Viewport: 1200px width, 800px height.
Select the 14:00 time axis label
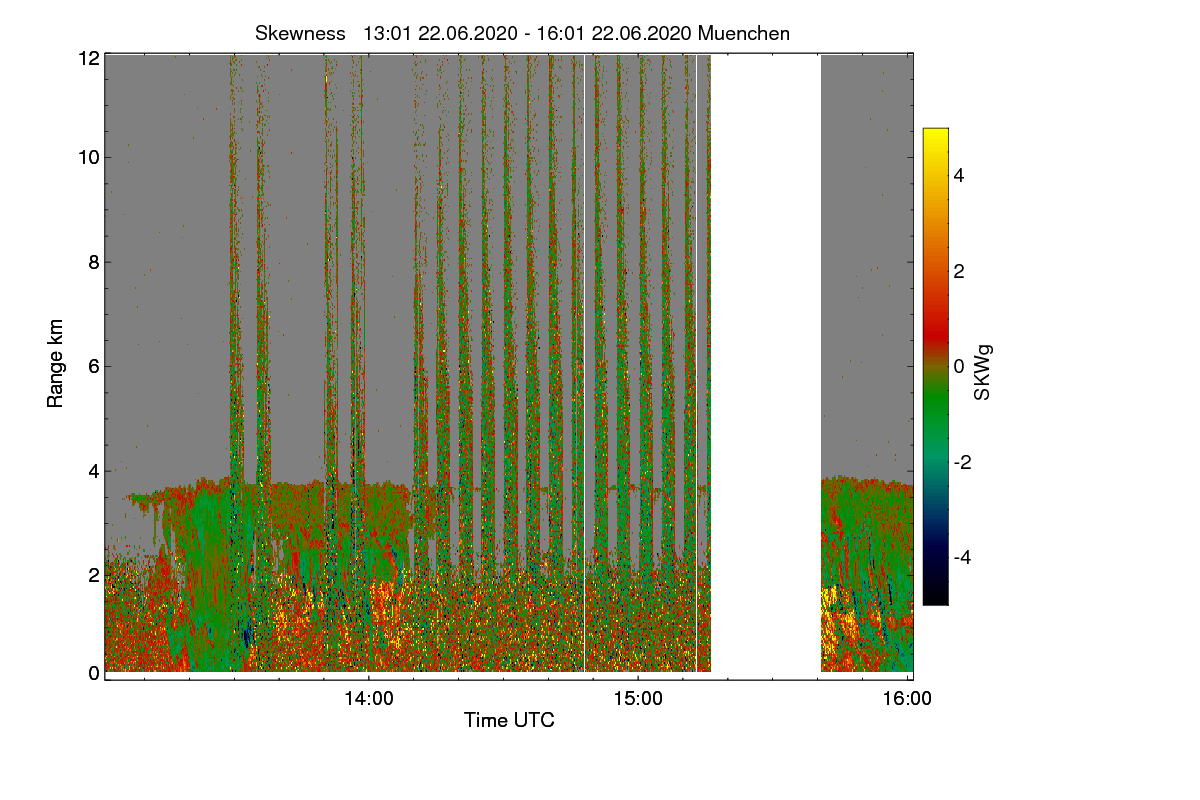pos(369,699)
